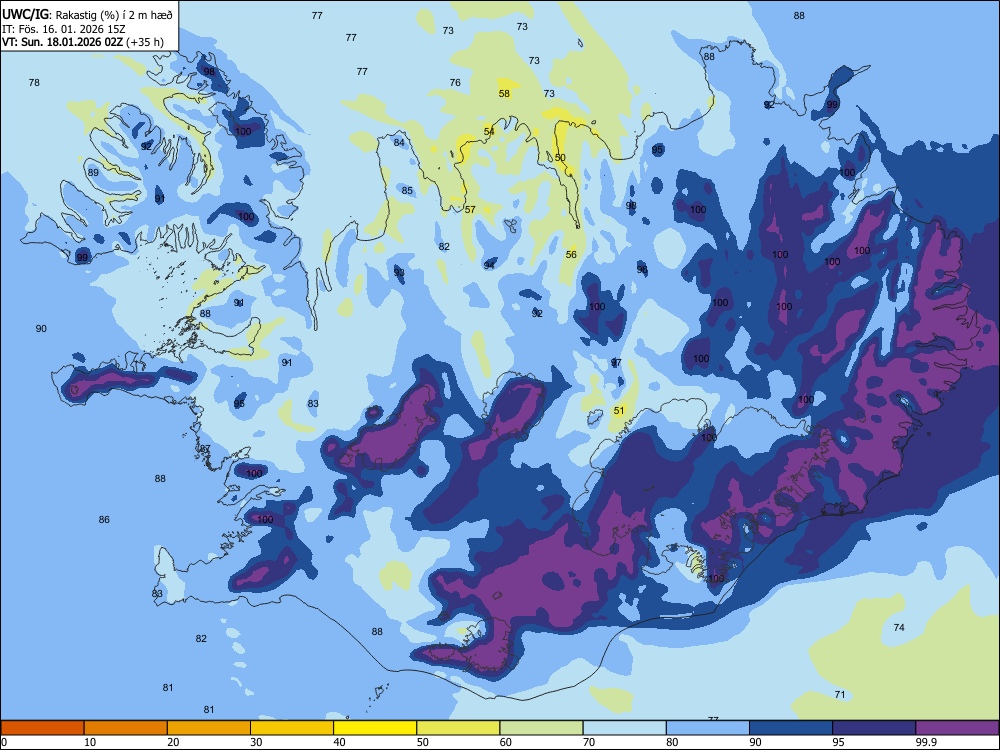Click the '86' humidity value label
1000x750 pixels.
tap(104, 520)
